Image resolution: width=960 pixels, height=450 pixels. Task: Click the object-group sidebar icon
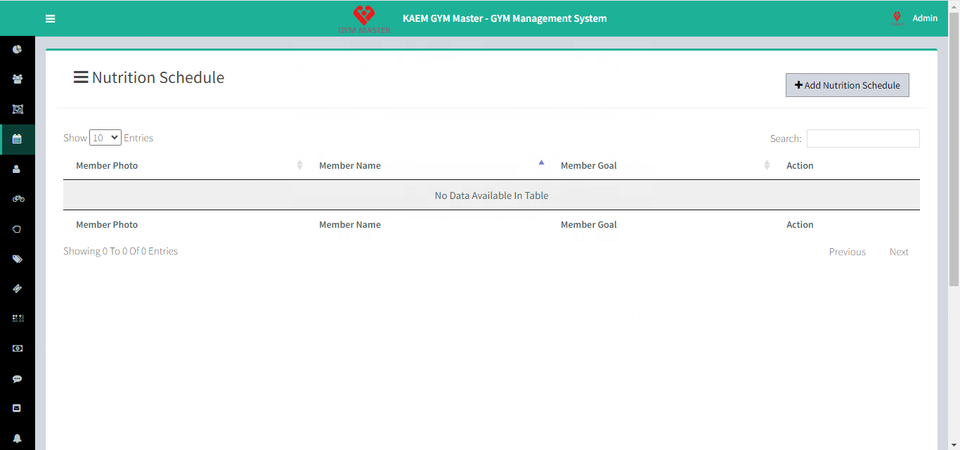pyautogui.click(x=17, y=109)
